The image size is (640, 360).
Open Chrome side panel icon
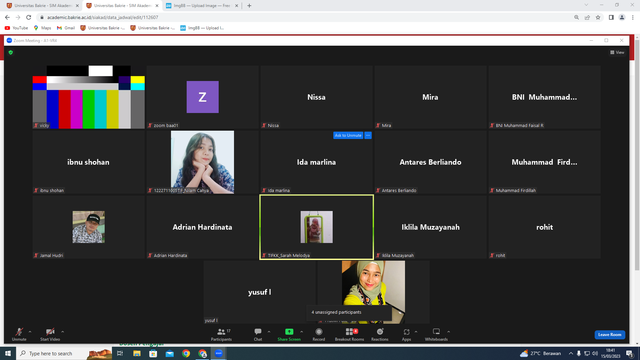pyautogui.click(x=611, y=18)
